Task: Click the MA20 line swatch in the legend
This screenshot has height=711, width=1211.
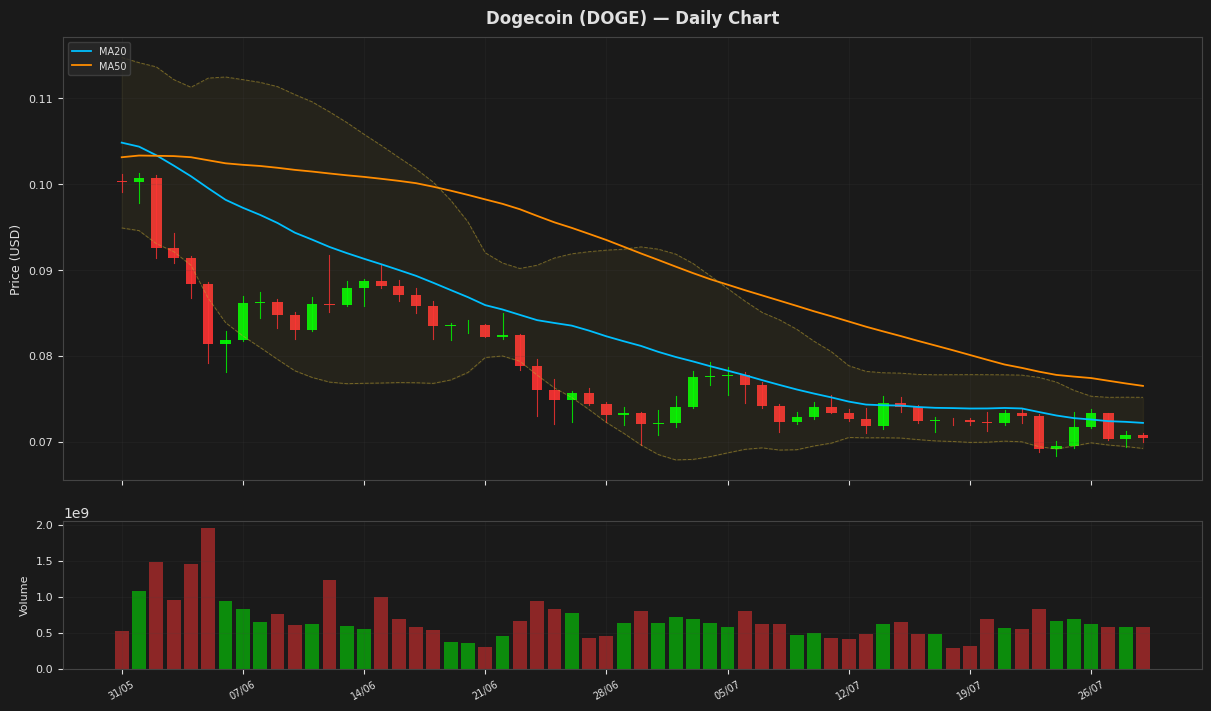Action: point(82,52)
